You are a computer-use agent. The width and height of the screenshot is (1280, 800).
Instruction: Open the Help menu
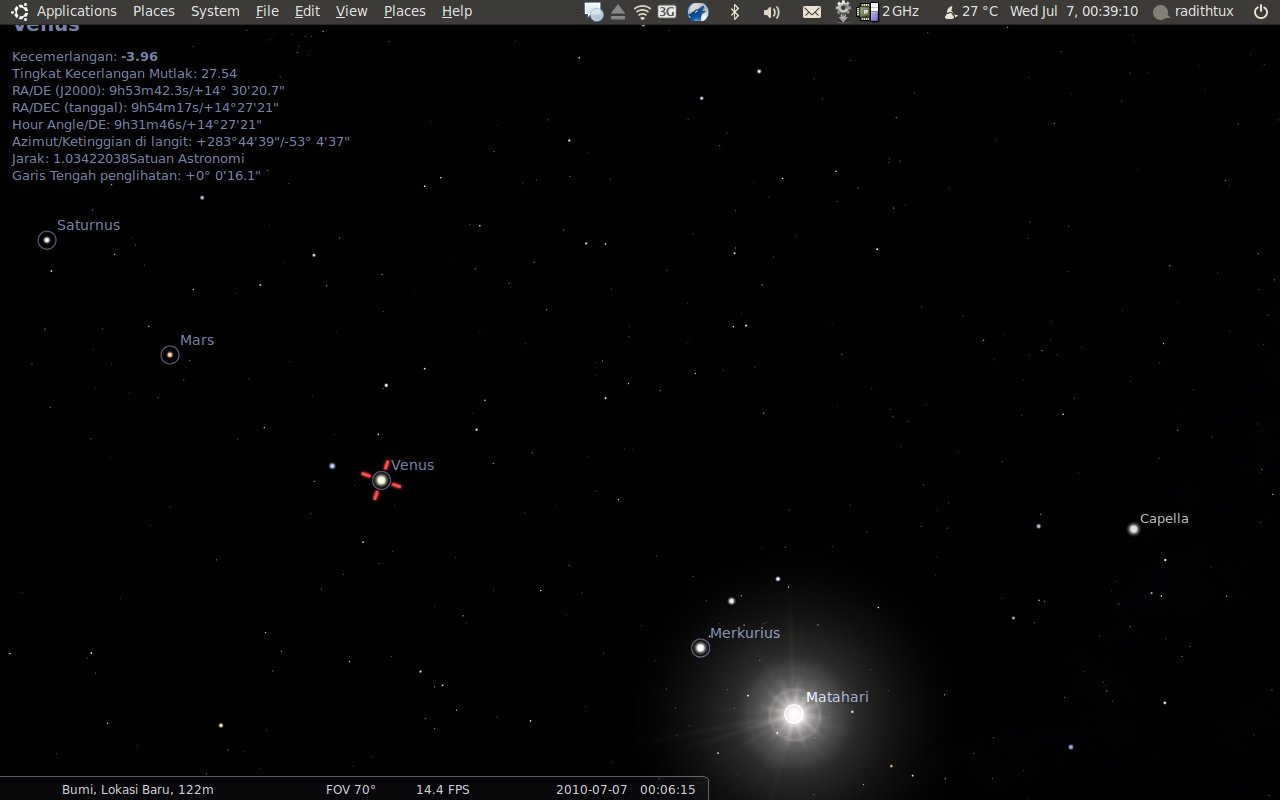tap(457, 11)
